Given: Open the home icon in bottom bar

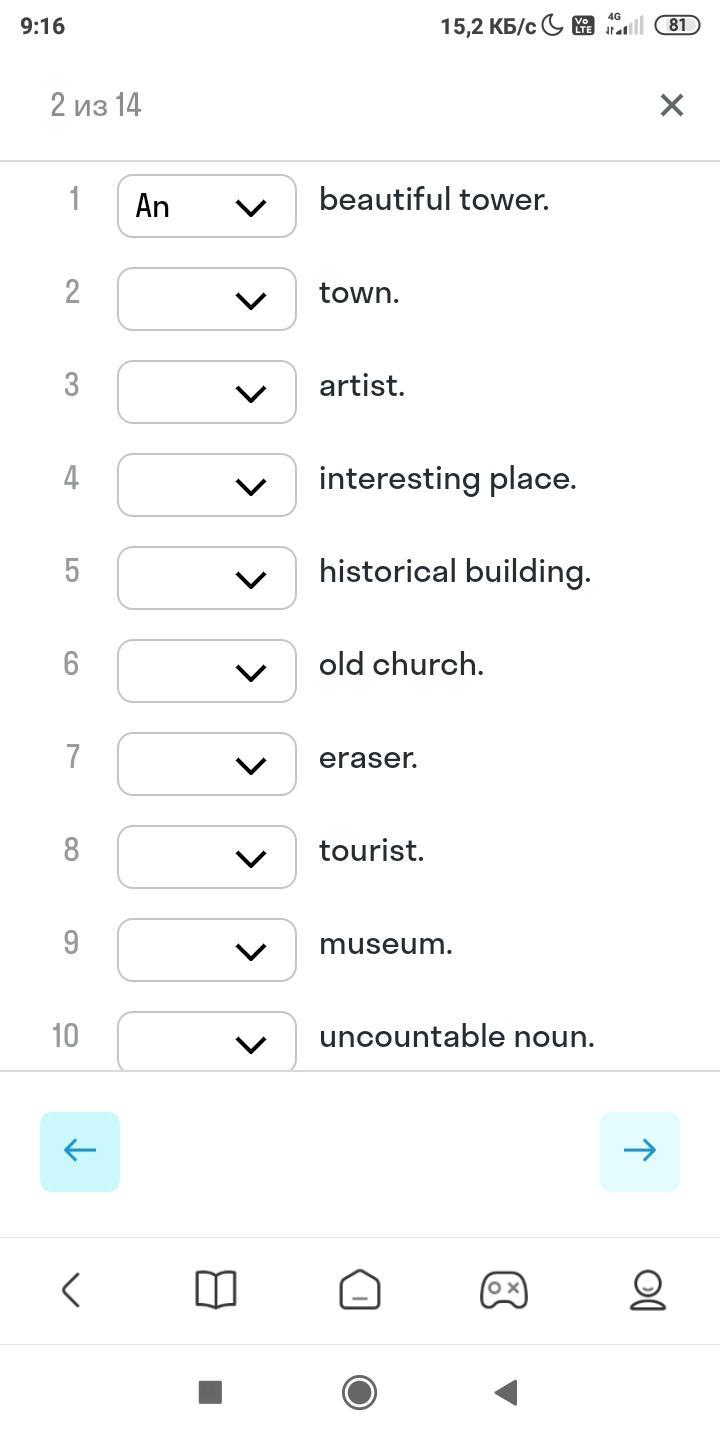Looking at the screenshot, I should 360,1290.
